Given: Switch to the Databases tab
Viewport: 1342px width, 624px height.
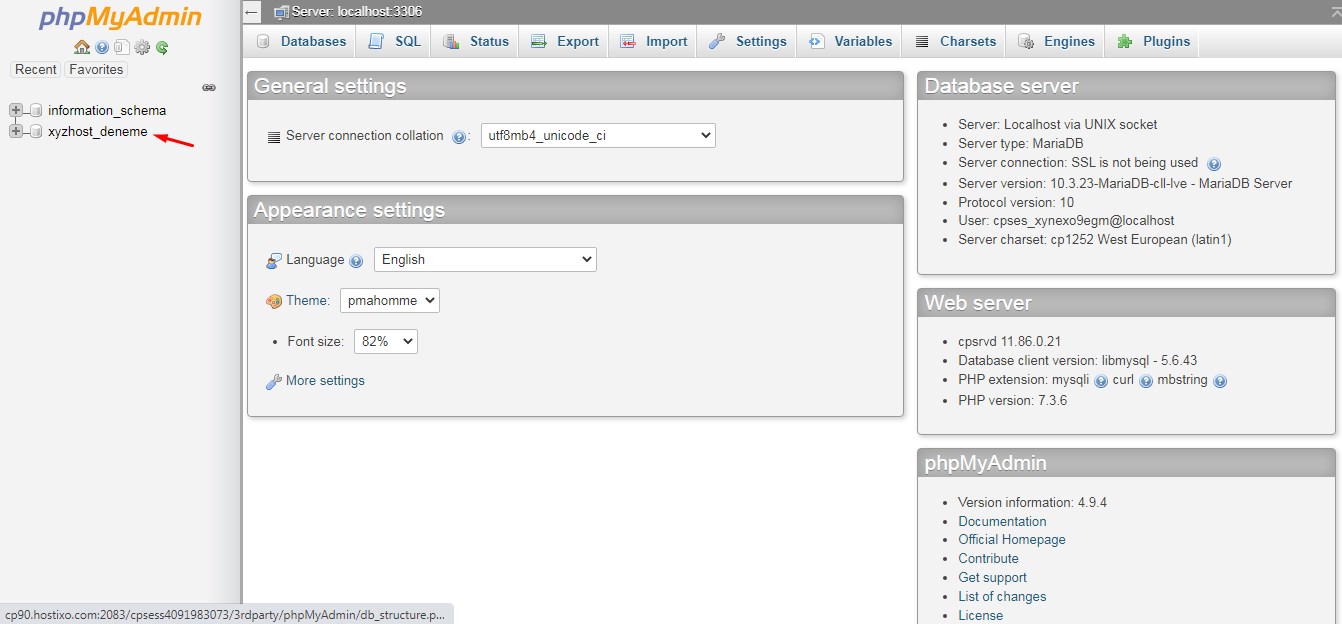Looking at the screenshot, I should click(x=302, y=41).
